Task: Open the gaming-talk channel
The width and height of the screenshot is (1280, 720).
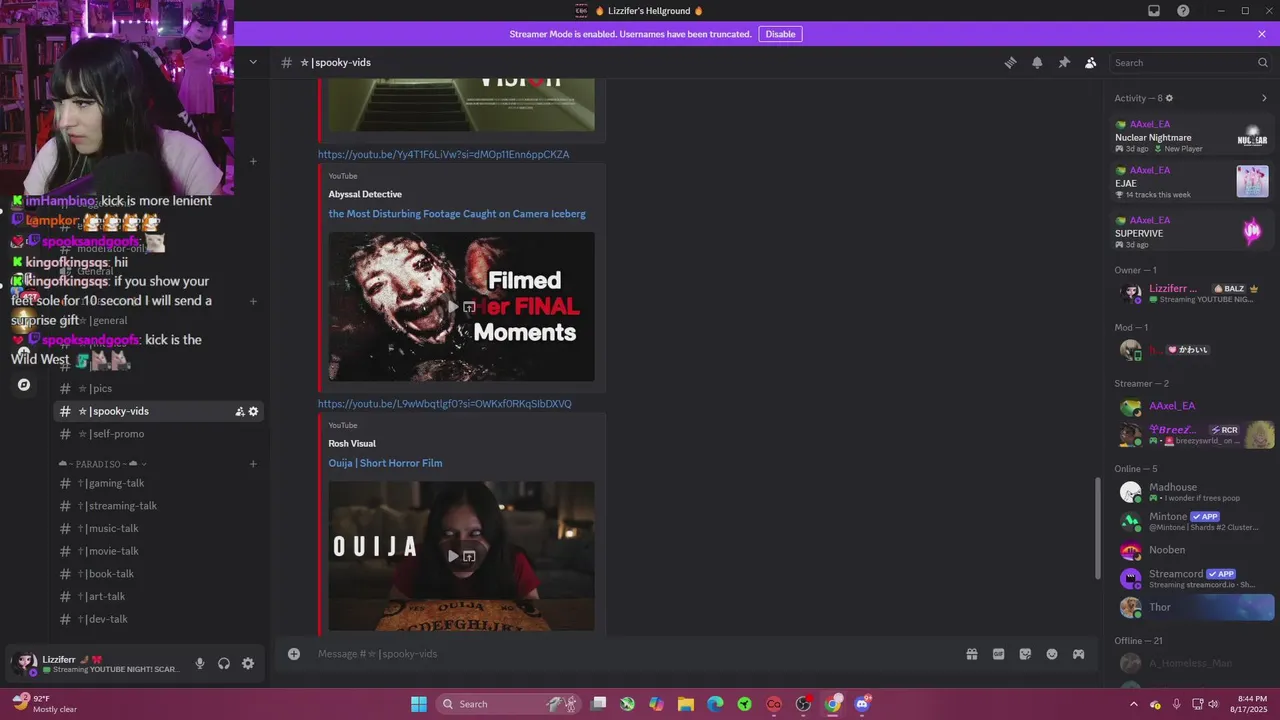Action: pos(158,483)
